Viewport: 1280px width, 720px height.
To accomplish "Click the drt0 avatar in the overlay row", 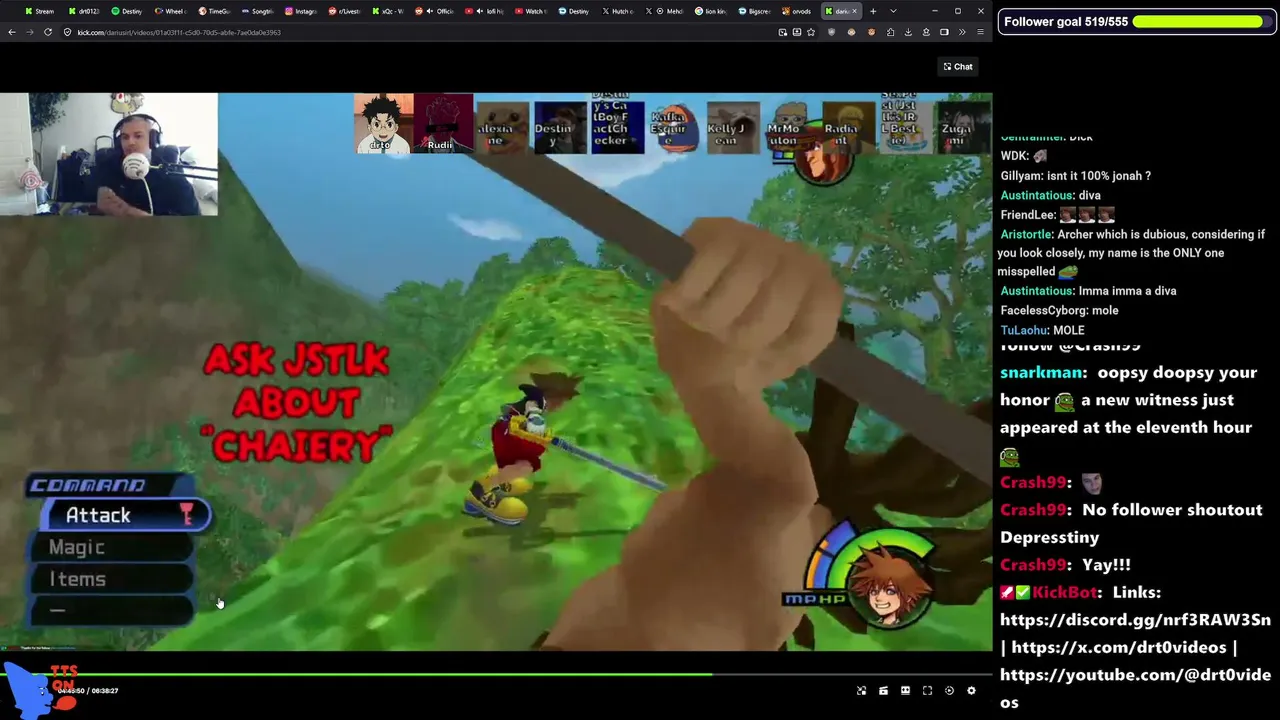I will point(383,123).
